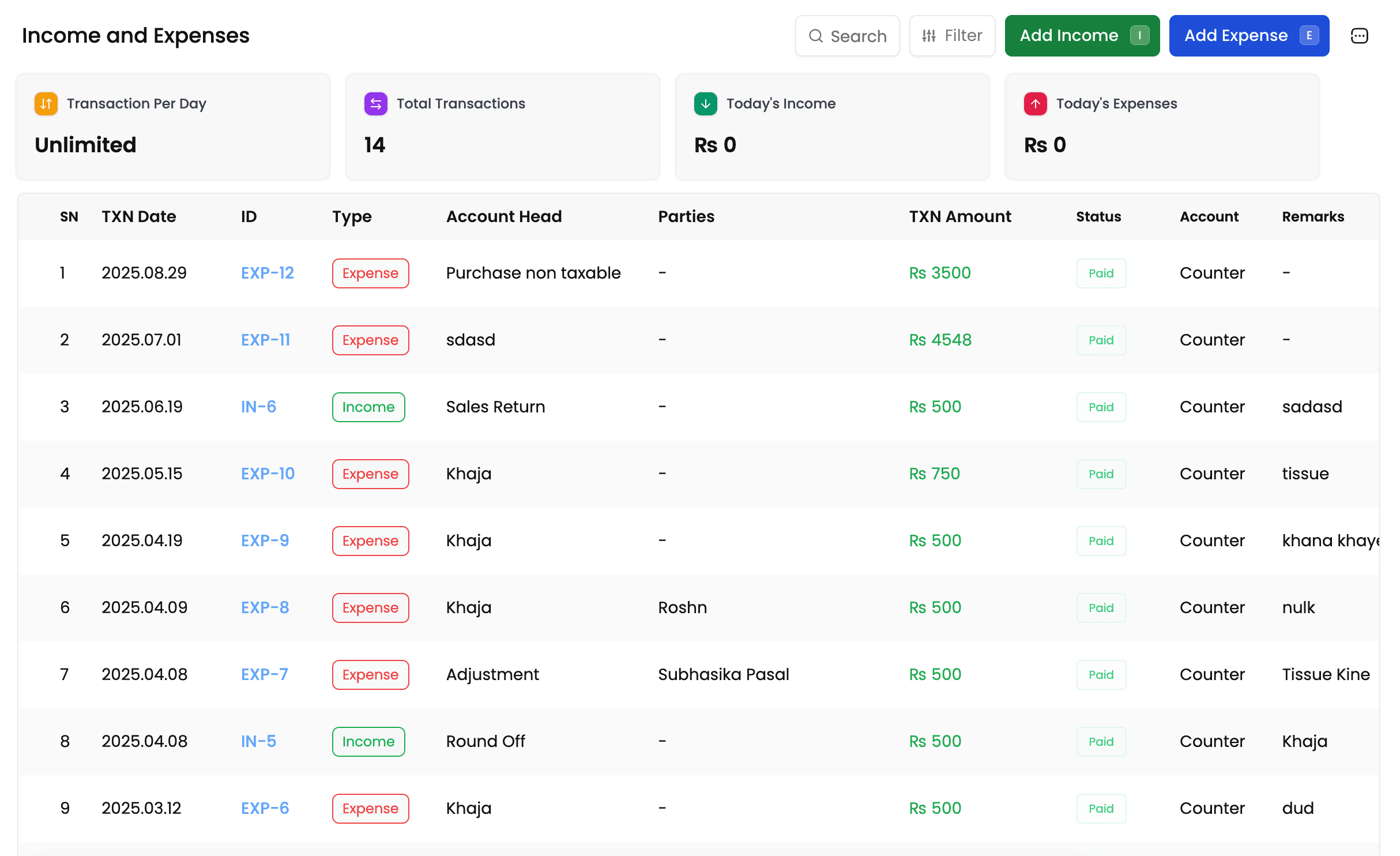Click the magnifier icon inside Search
The image size is (1400, 856).
point(815,36)
